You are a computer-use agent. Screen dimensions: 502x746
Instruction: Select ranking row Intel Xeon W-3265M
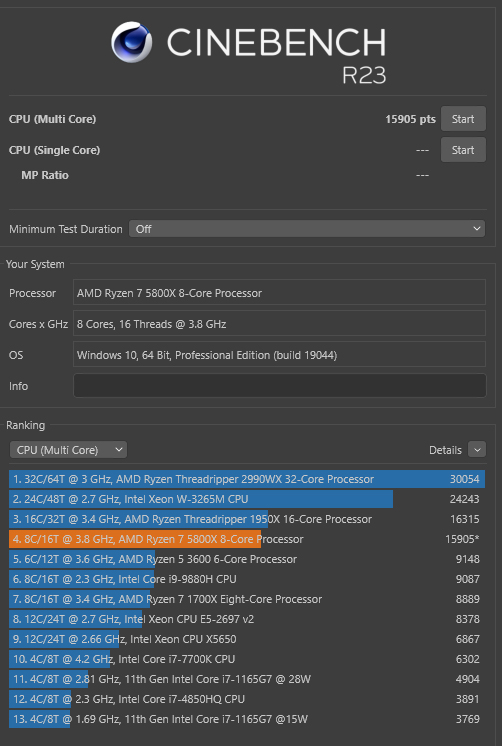coord(247,499)
